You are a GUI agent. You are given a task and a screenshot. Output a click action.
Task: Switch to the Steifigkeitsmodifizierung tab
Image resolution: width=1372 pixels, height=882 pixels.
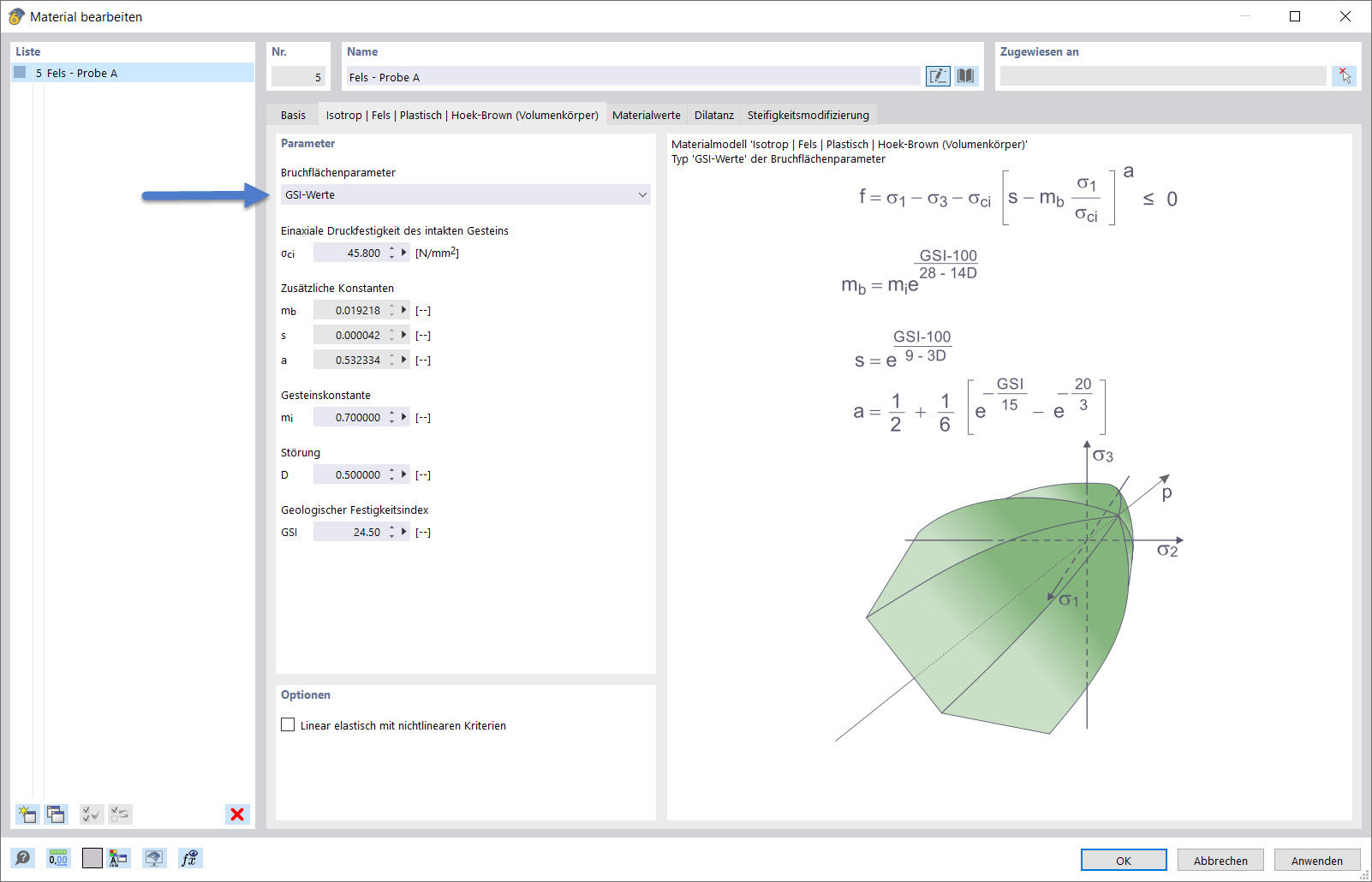[x=808, y=115]
